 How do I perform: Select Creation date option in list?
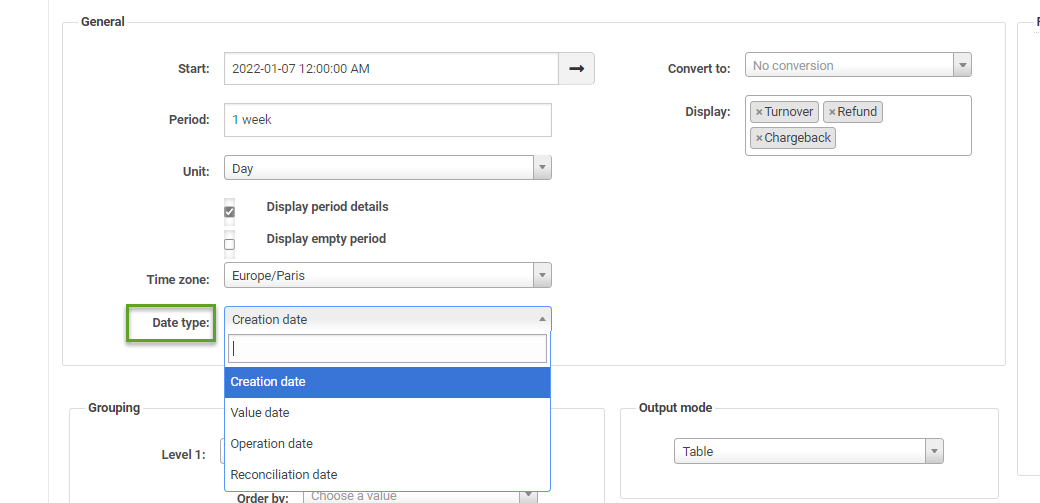(x=387, y=382)
